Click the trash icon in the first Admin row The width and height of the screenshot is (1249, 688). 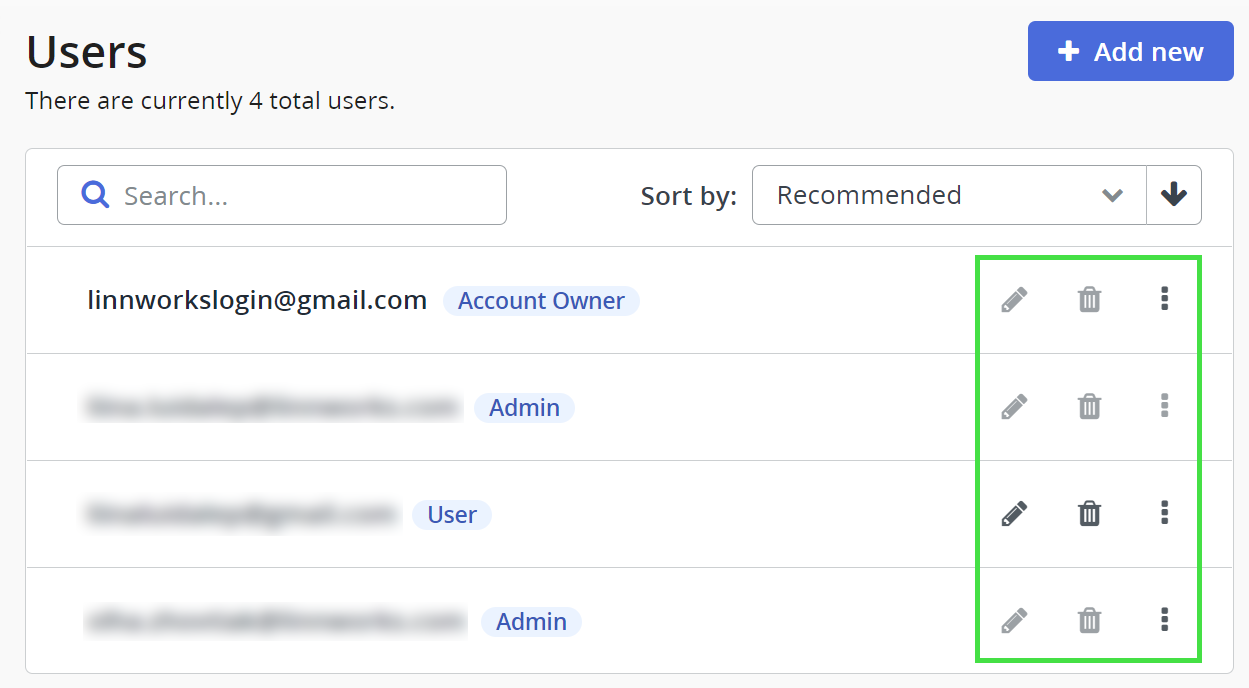[x=1089, y=406]
